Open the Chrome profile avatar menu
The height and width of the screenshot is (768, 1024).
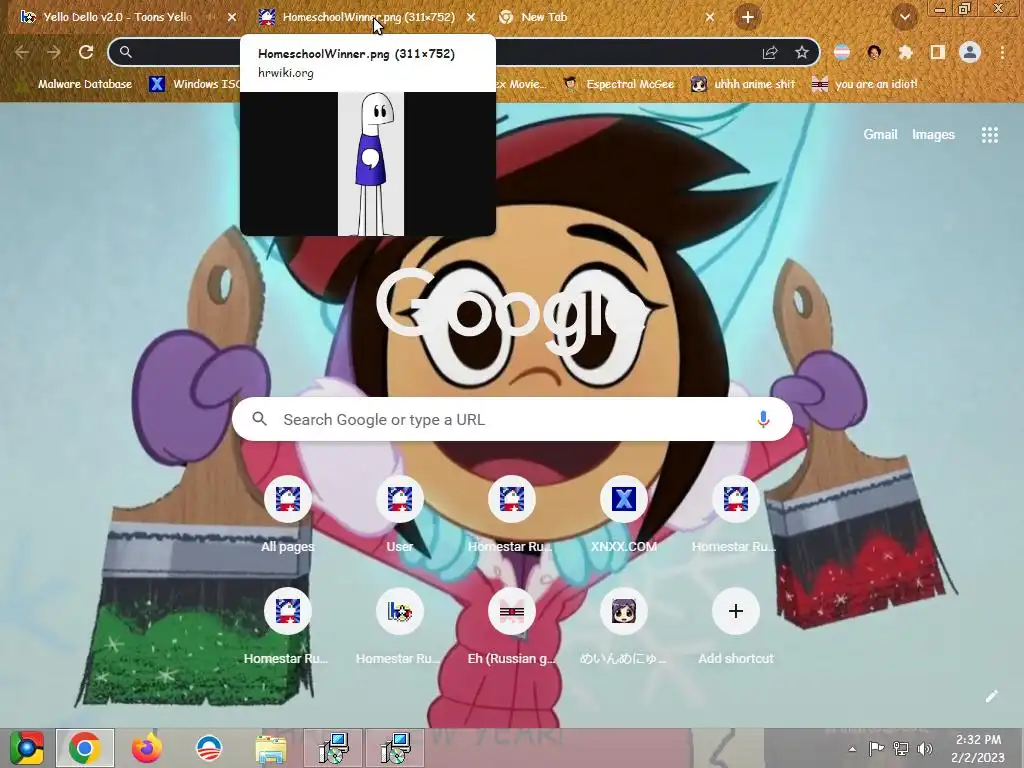tap(970, 52)
